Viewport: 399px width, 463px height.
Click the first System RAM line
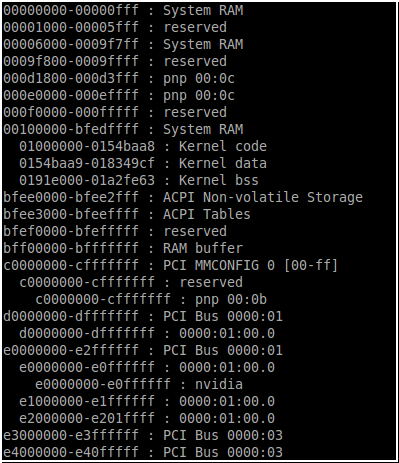[x=123, y=11]
